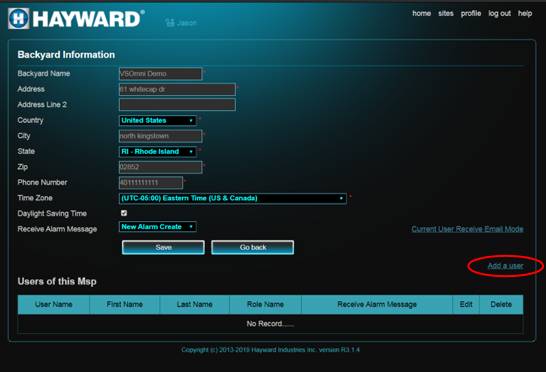546x372 pixels.
Task: Go to the home menu item
Action: coord(422,14)
